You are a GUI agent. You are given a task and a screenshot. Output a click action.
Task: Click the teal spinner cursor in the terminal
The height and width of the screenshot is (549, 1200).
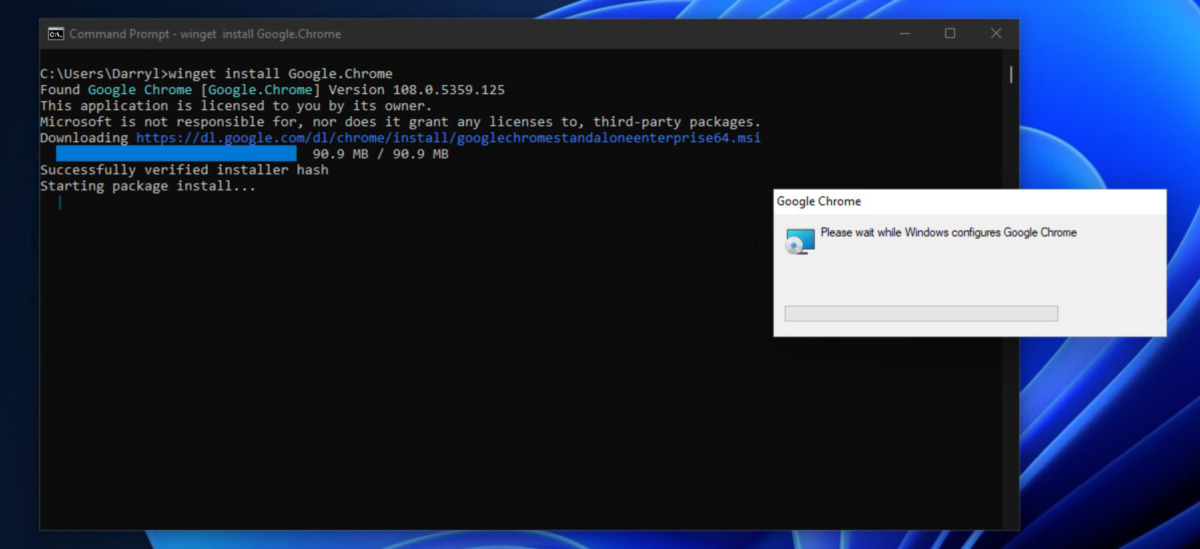[x=60, y=202]
